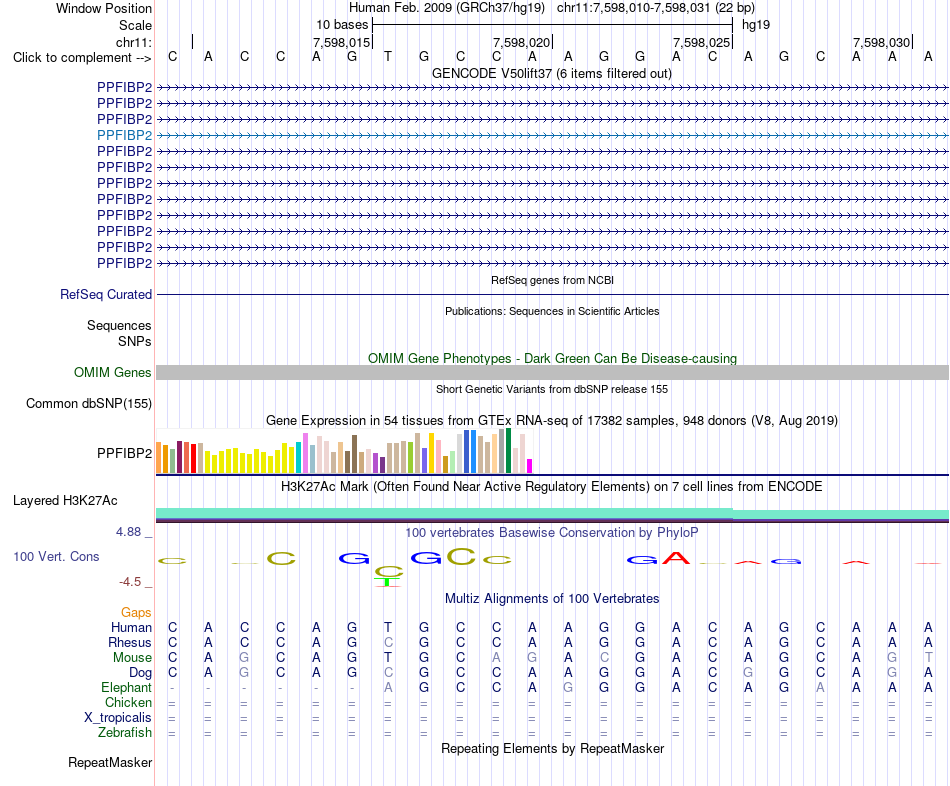950x786 pixels.
Task: Click the magenta last bar in GTEx chart
Action: 530,466
